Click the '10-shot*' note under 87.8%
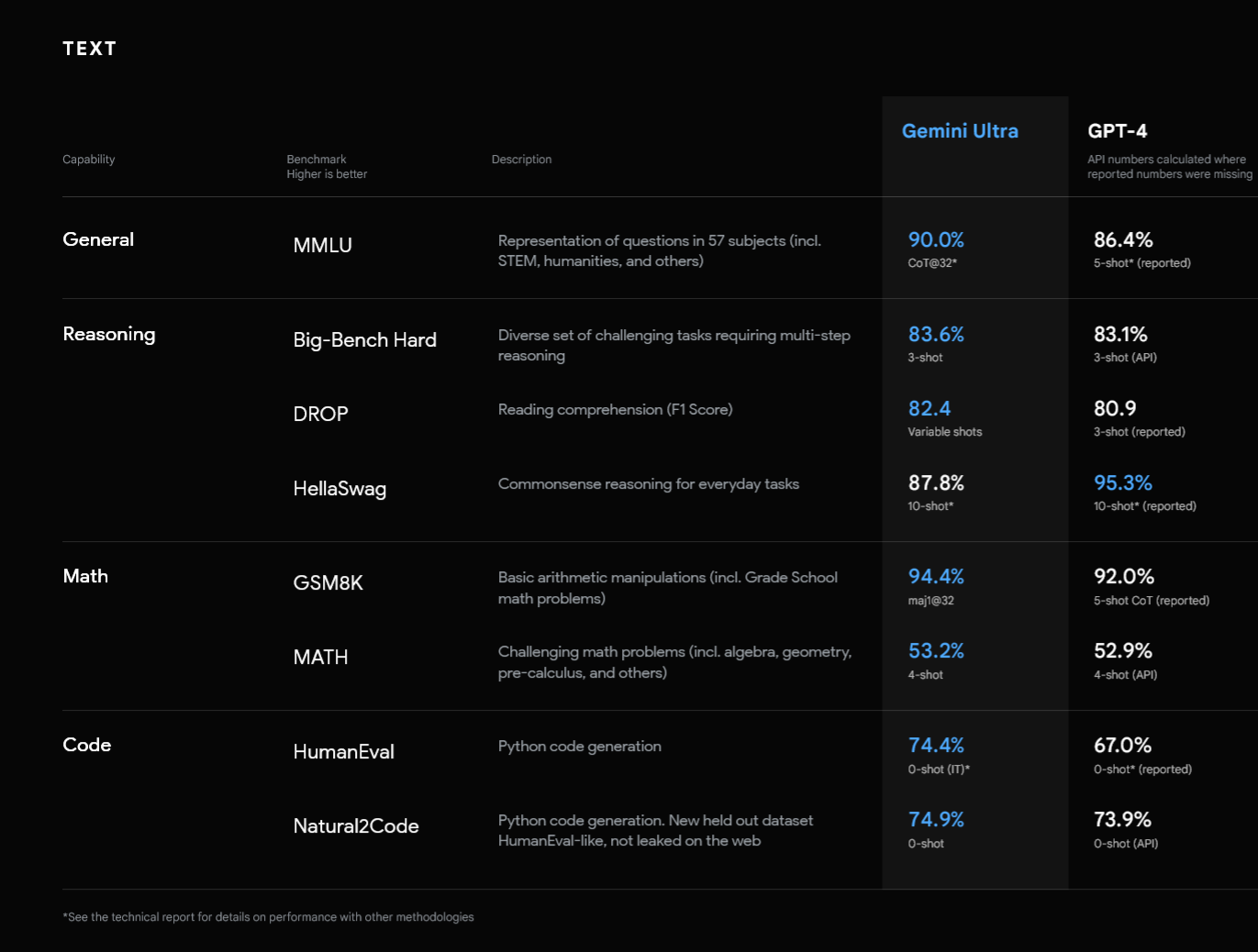This screenshot has width=1258, height=952. (930, 506)
